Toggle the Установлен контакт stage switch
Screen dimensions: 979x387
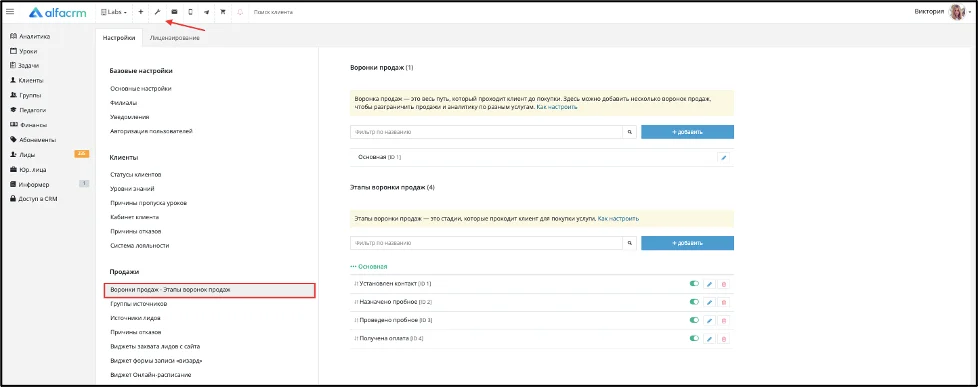(694, 283)
